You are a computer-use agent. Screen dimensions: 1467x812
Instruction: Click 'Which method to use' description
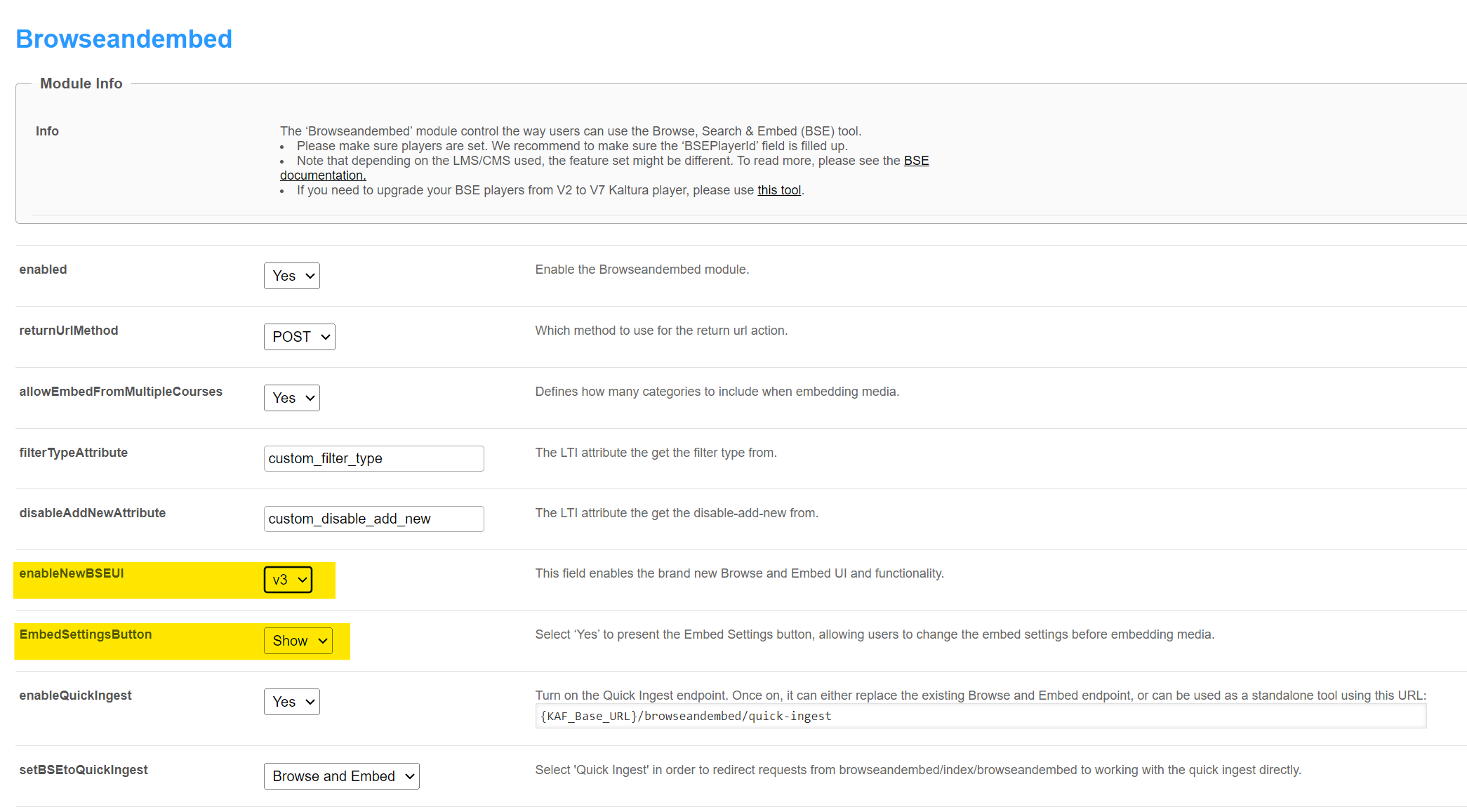pyautogui.click(x=661, y=331)
